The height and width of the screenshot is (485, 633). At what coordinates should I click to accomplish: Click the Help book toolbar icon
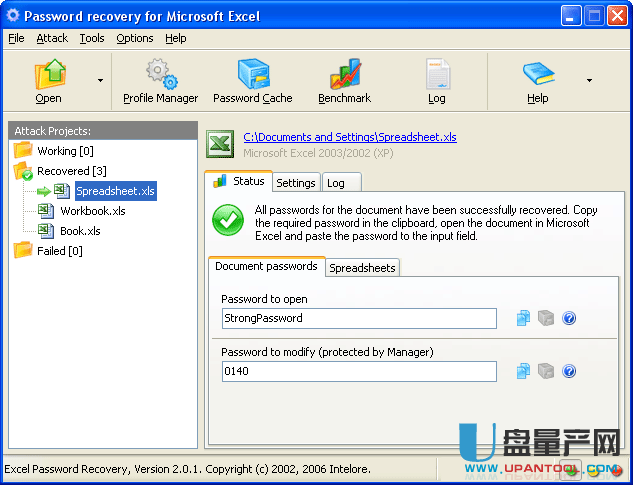[x=538, y=74]
